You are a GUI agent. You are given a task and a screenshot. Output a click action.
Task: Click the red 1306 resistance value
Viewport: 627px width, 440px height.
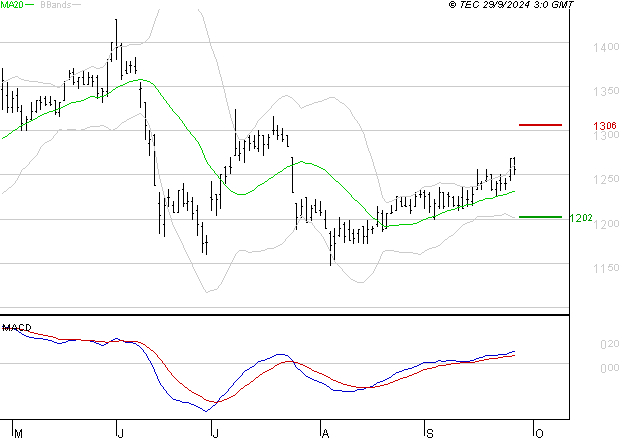(x=605, y=126)
